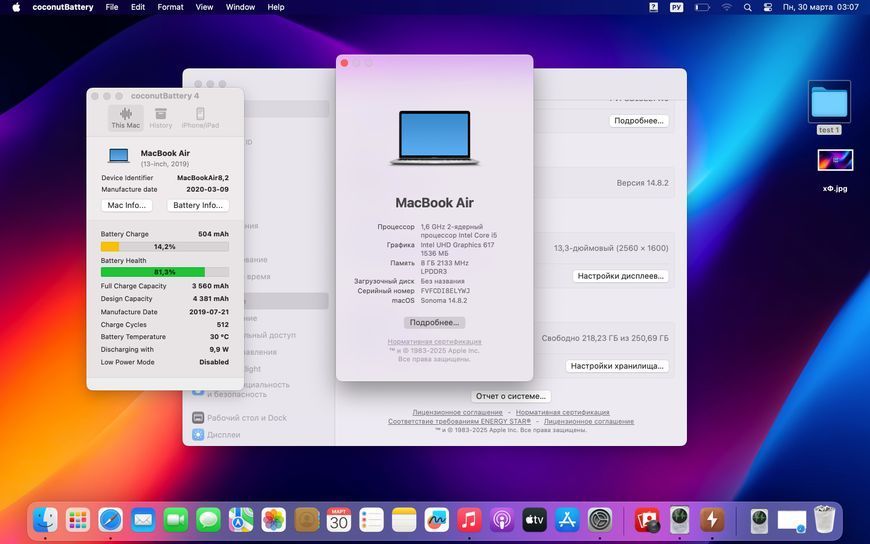
Task: Switch to the iPhone/iPad tab
Action: pyautogui.click(x=200, y=118)
